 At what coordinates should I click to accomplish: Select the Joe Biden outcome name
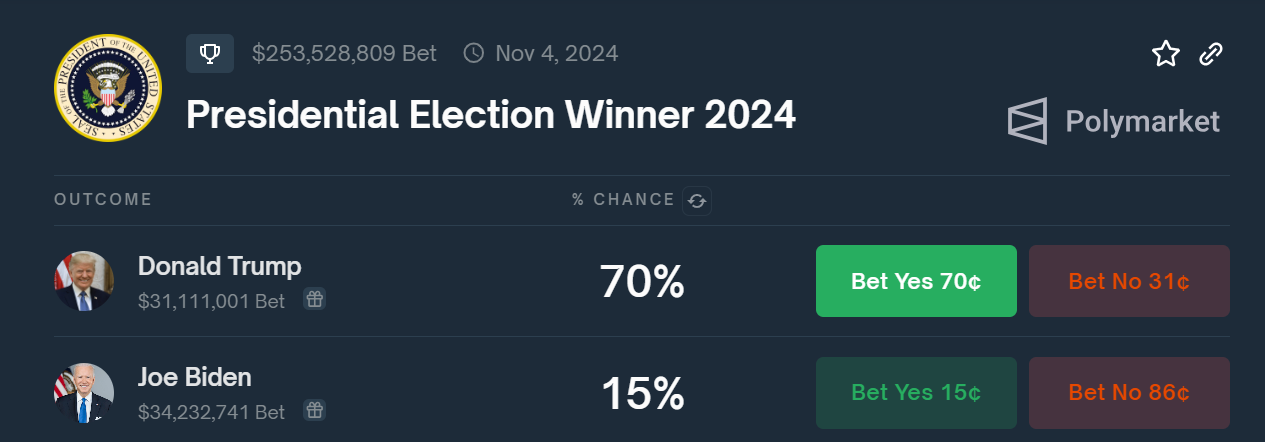[x=195, y=377]
